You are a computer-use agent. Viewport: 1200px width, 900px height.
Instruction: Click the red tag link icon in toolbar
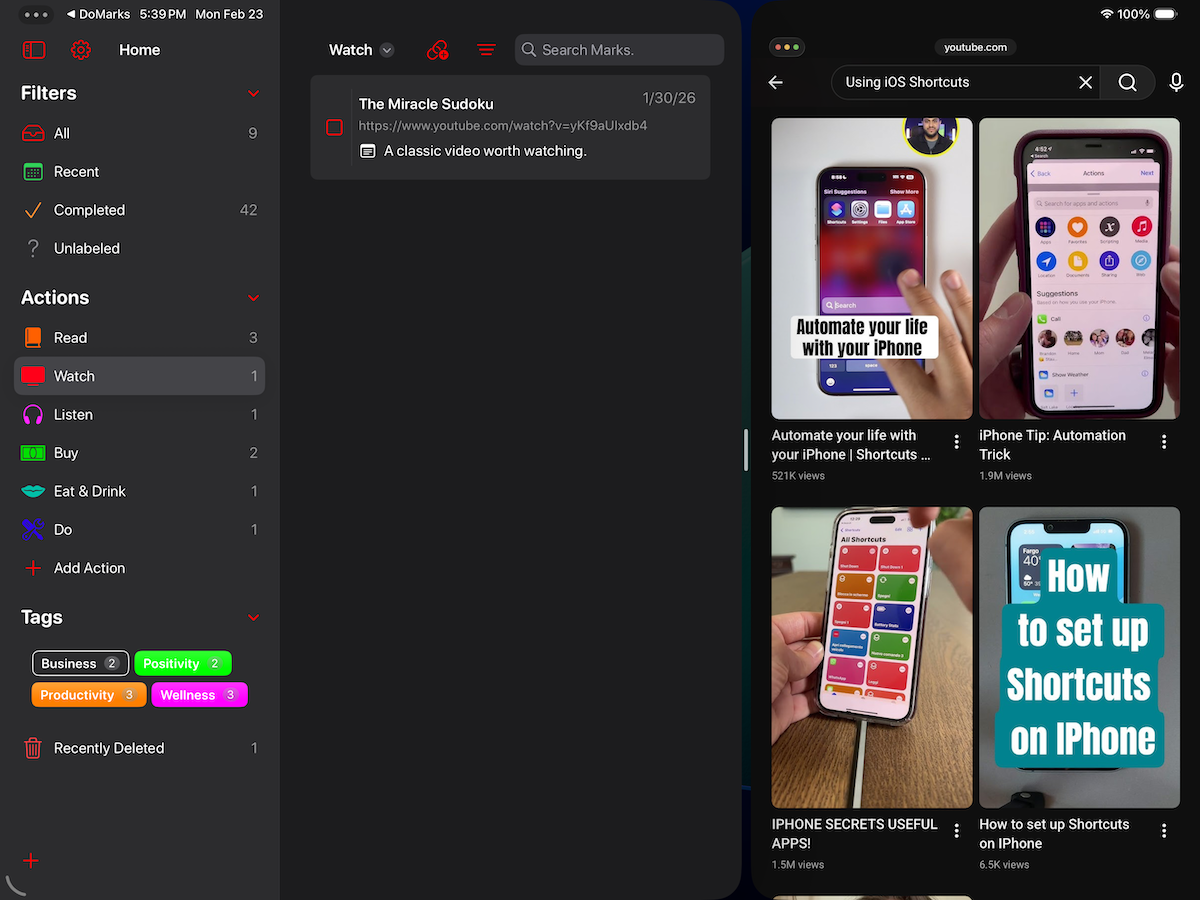(437, 50)
